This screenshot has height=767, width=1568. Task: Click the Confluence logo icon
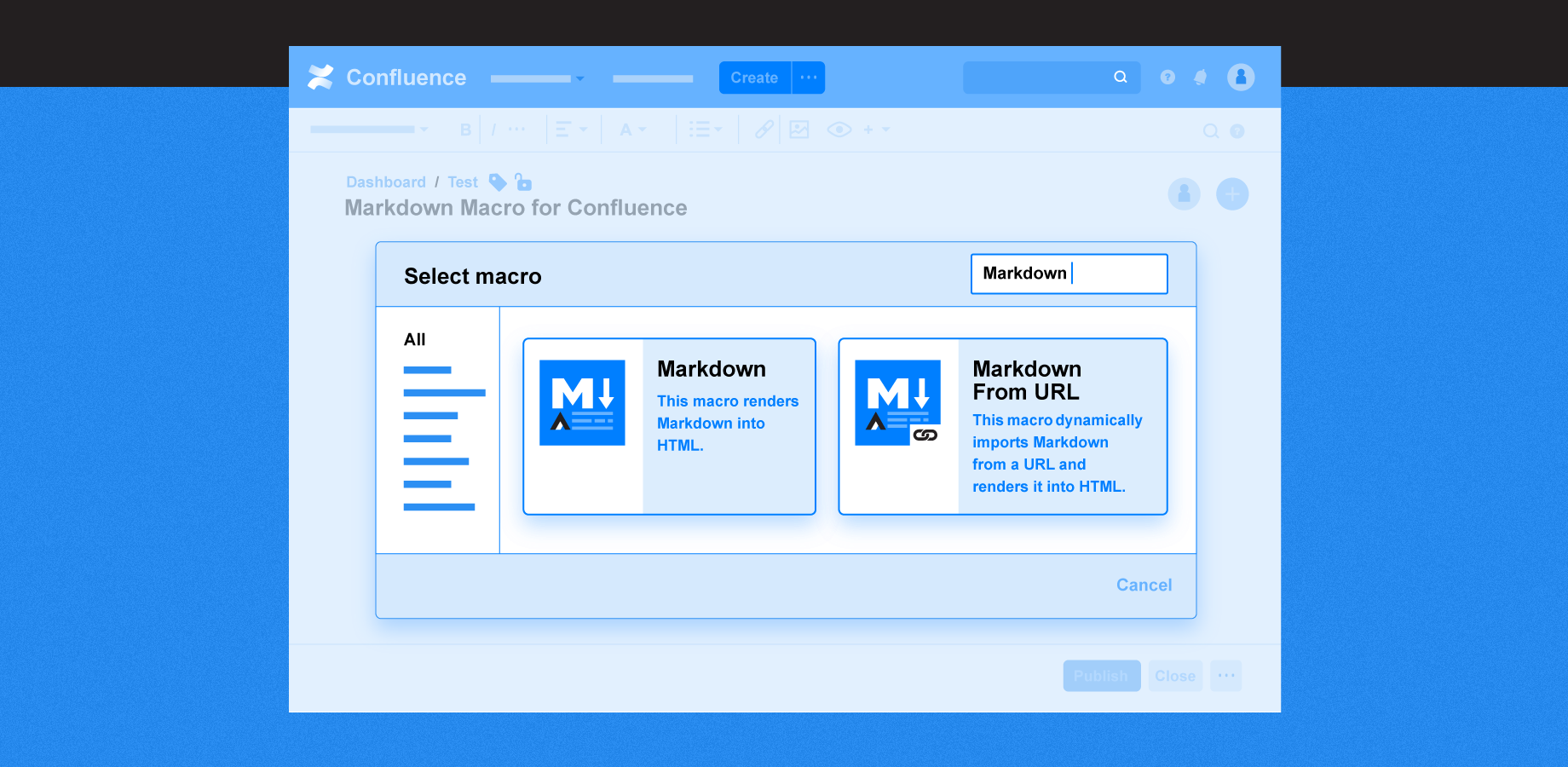click(x=320, y=78)
